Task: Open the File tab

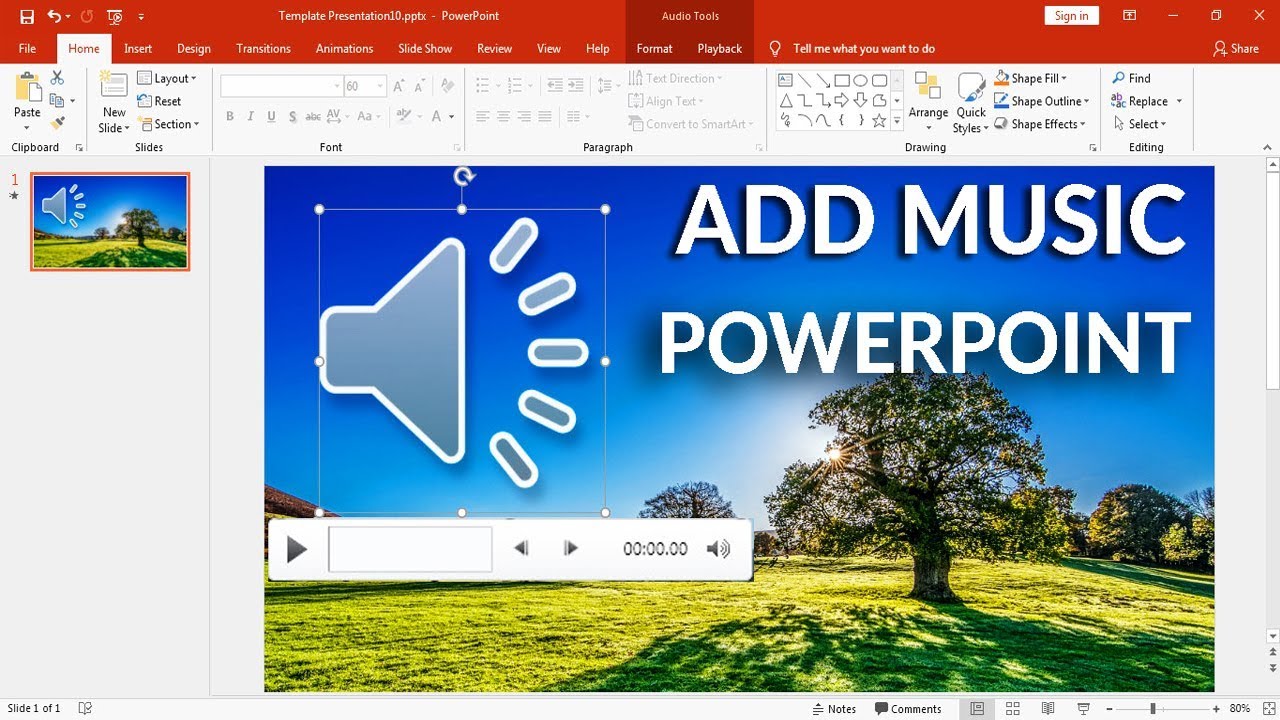Action: (x=27, y=48)
